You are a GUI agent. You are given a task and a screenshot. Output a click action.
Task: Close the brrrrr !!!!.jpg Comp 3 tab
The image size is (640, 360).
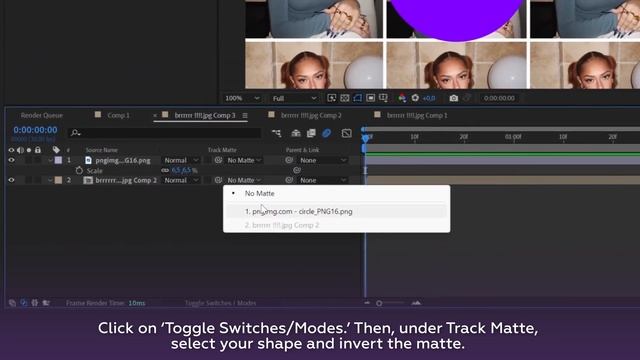155,116
